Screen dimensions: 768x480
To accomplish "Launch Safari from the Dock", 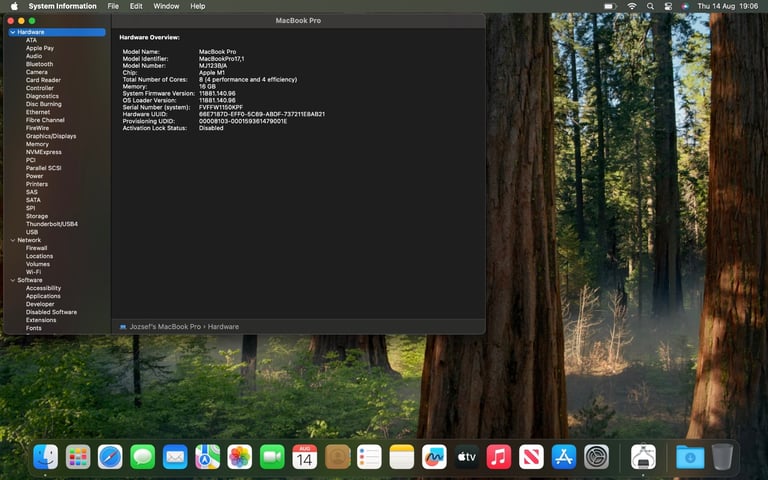I will coord(110,456).
